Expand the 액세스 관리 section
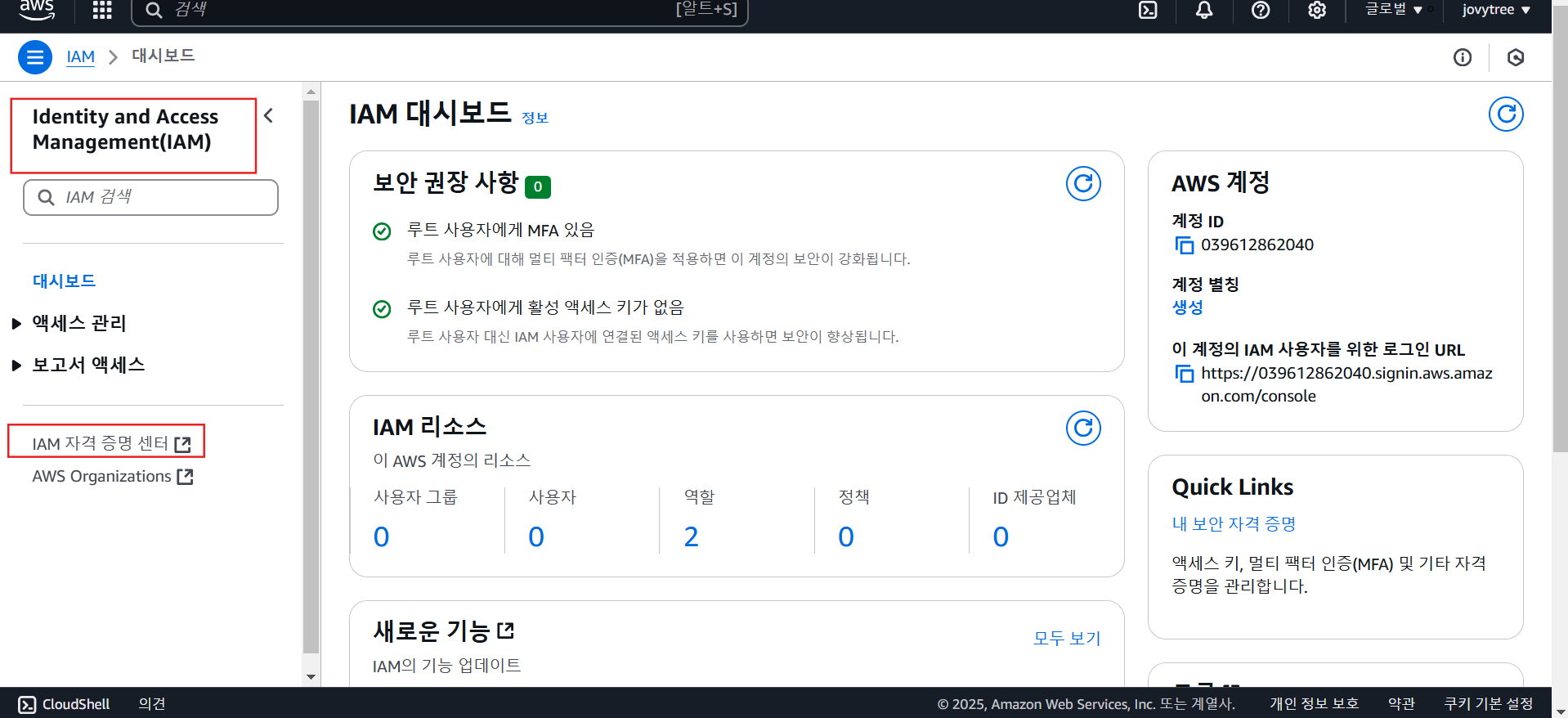The image size is (1568, 718). click(16, 324)
